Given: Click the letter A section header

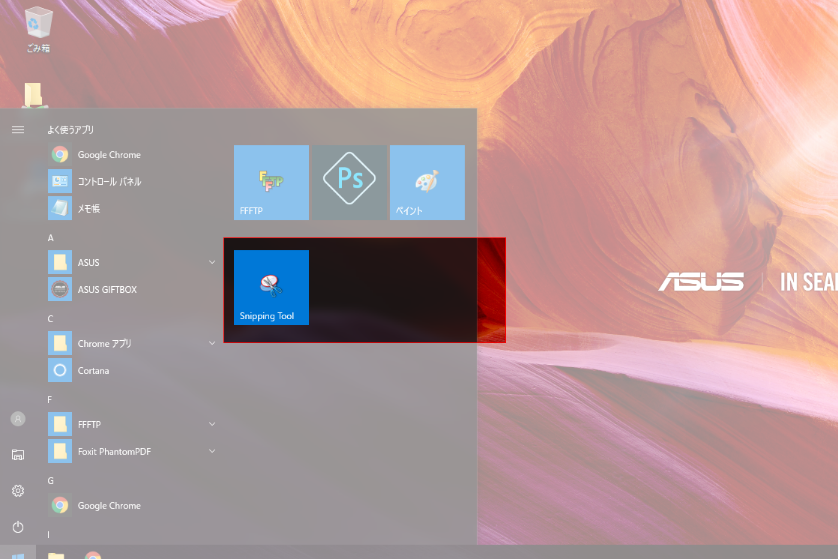Looking at the screenshot, I should tap(51, 238).
